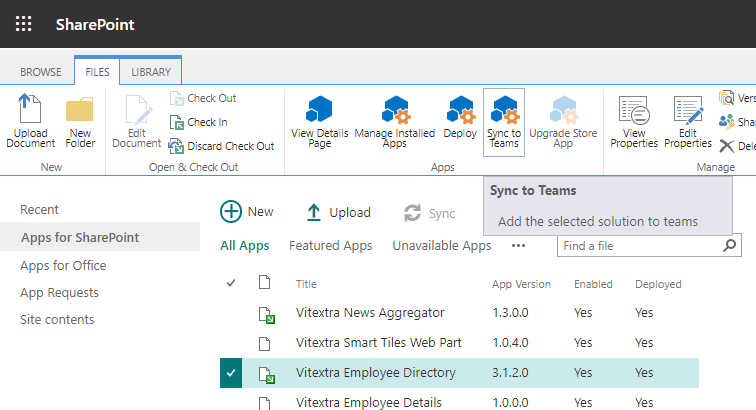Open Recent in left navigation
The width and height of the screenshot is (756, 410).
pyautogui.click(x=39, y=210)
